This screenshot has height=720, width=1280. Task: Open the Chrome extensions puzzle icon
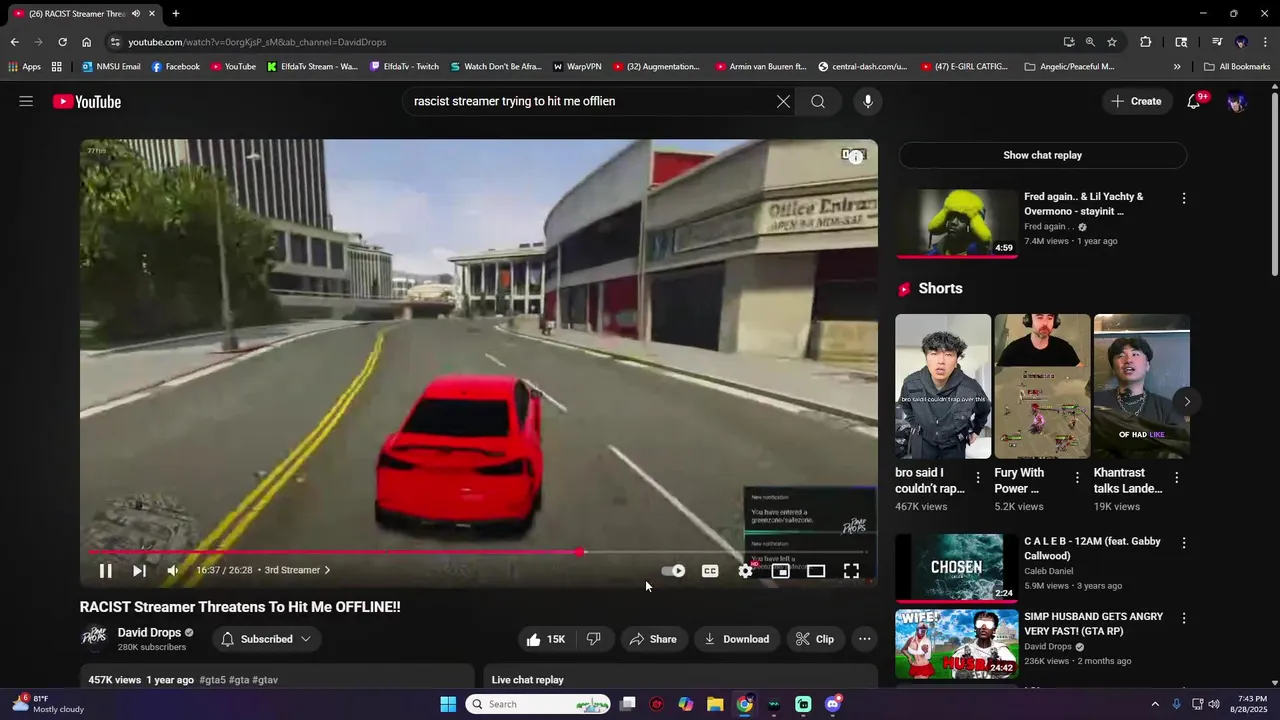tap(1146, 42)
